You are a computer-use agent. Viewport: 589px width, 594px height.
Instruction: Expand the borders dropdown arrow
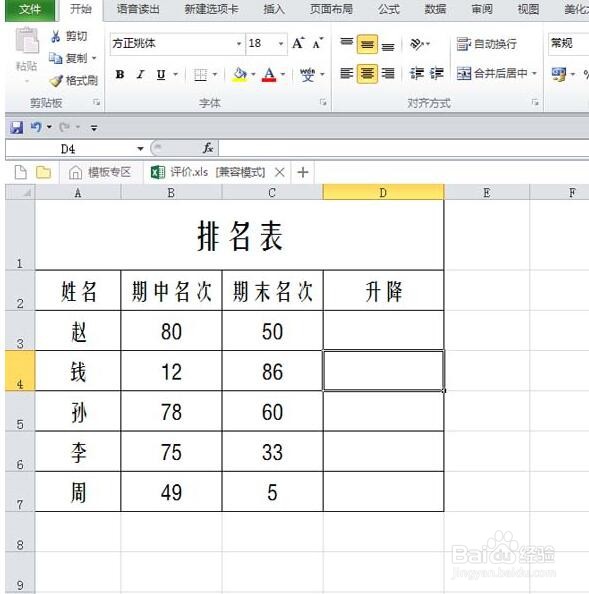point(215,74)
